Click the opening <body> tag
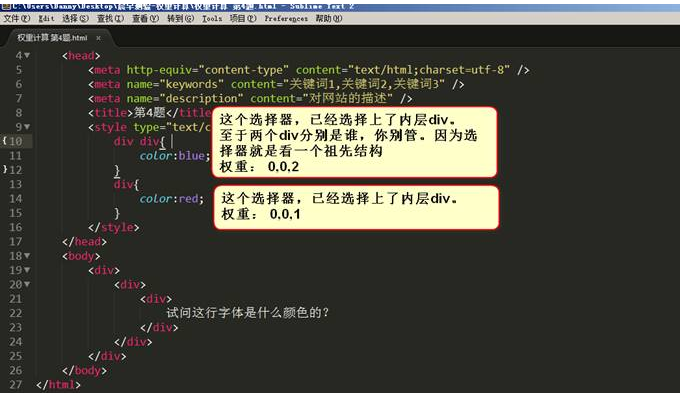The height and width of the screenshot is (394, 682). tap(81, 256)
